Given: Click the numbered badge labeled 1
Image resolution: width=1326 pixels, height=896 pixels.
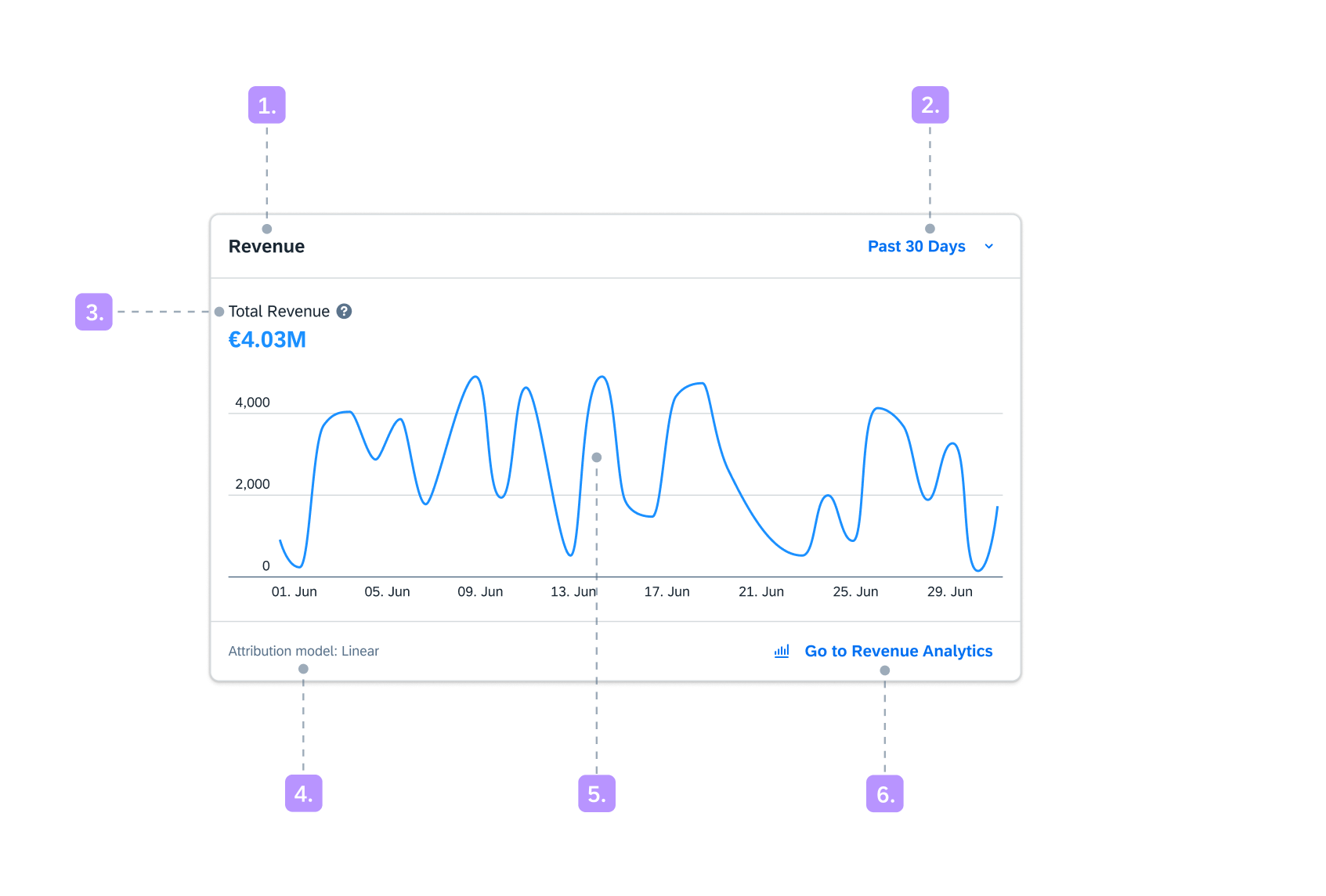Looking at the screenshot, I should pos(266,103).
